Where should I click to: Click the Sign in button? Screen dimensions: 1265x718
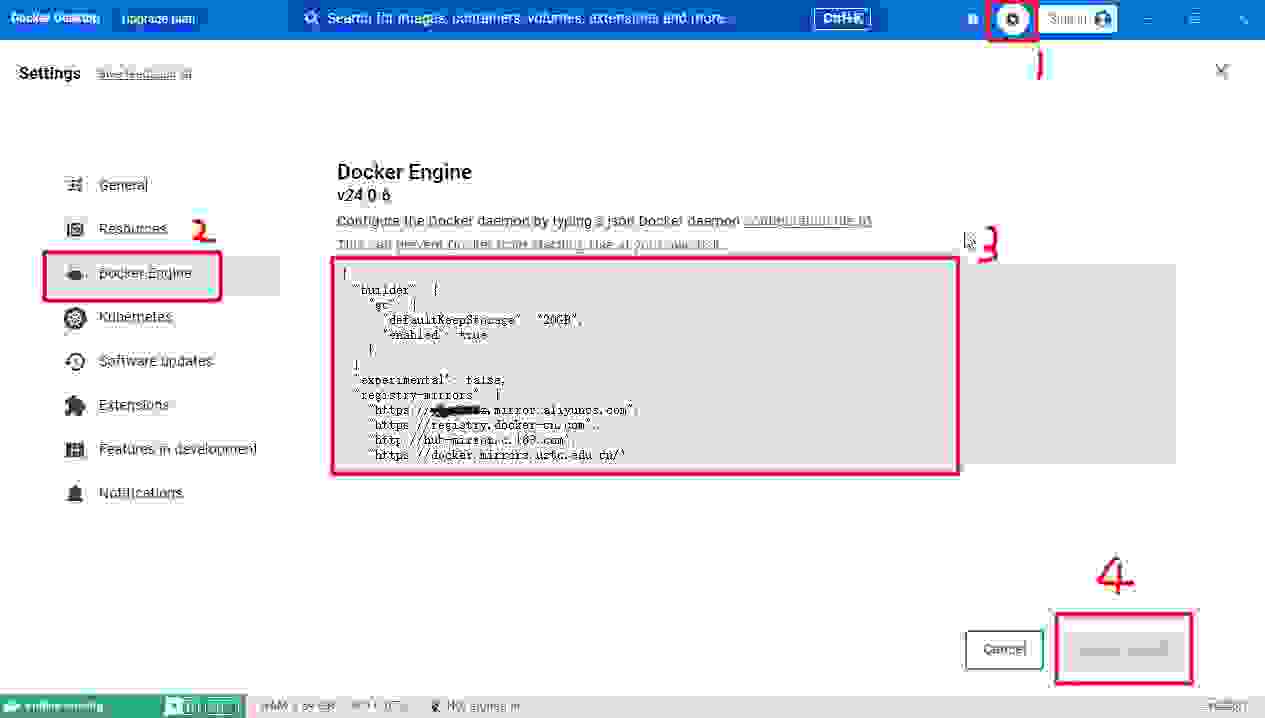point(1078,19)
